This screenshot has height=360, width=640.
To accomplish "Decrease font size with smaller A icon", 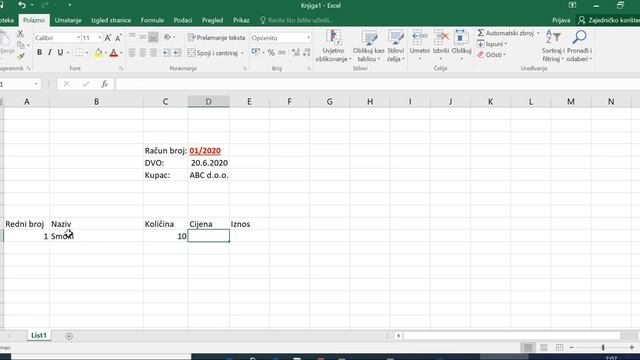I will [118, 38].
